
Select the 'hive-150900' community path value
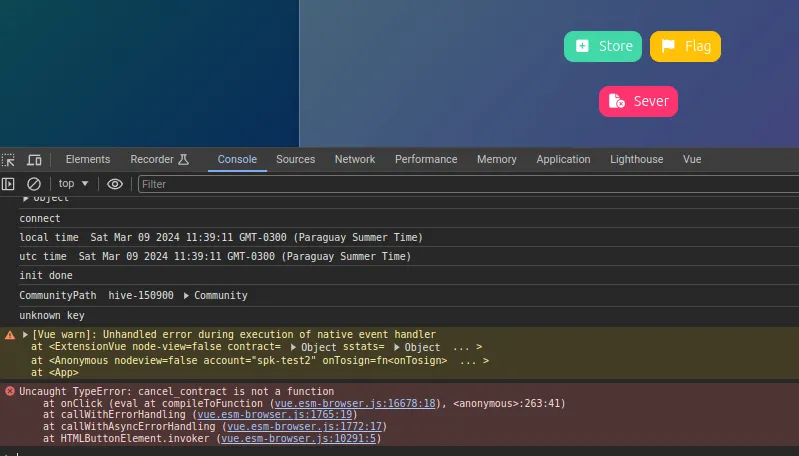click(141, 296)
